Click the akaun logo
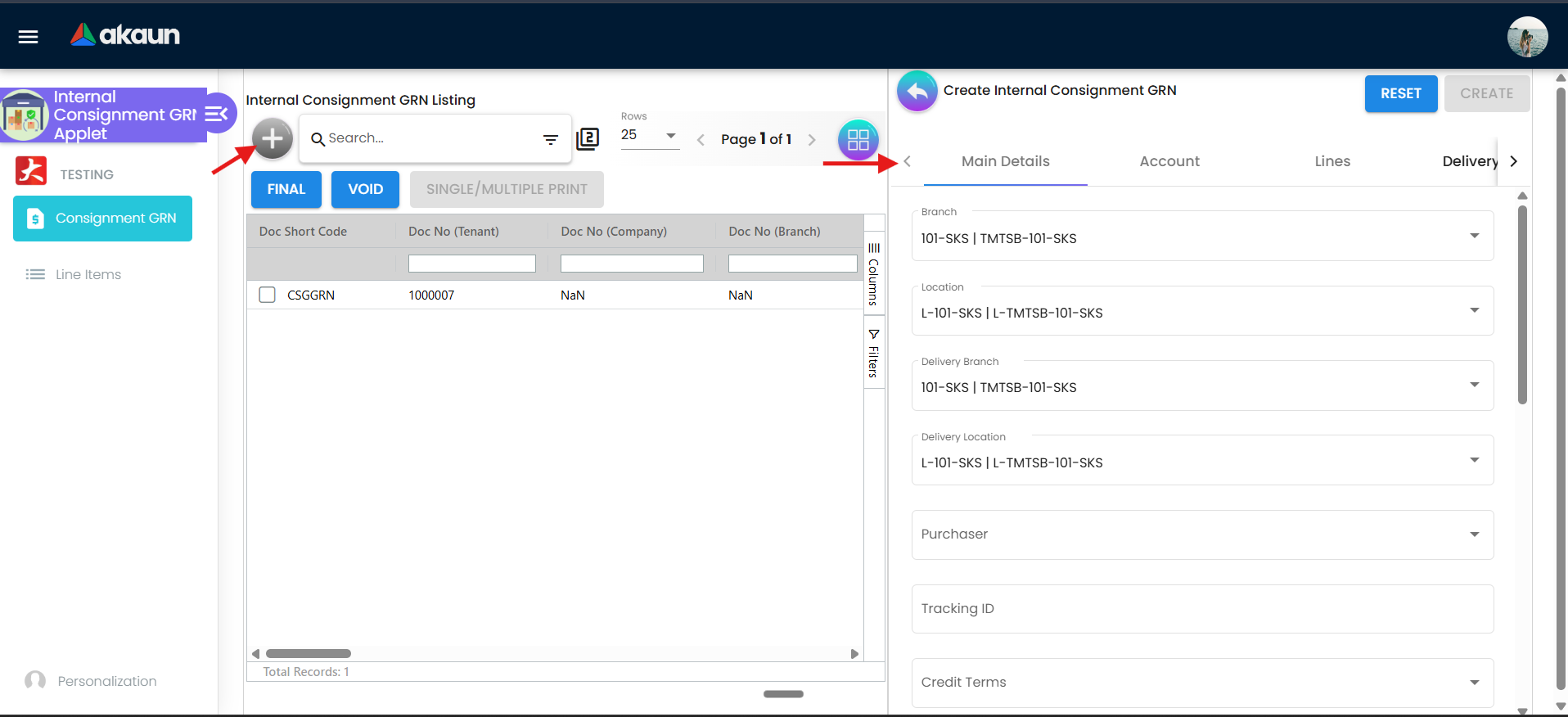Viewport: 1568px width, 717px height. 125,34
